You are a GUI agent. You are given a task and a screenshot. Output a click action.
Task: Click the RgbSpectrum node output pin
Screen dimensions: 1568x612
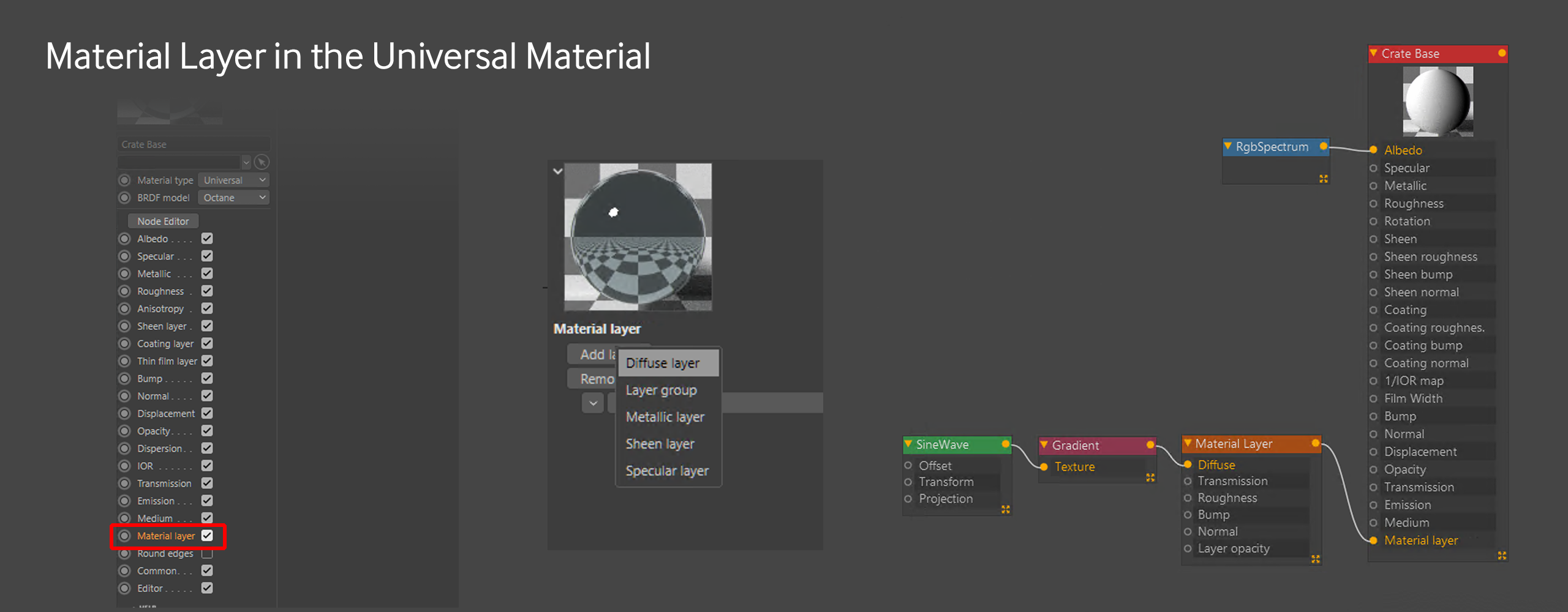click(x=1324, y=146)
